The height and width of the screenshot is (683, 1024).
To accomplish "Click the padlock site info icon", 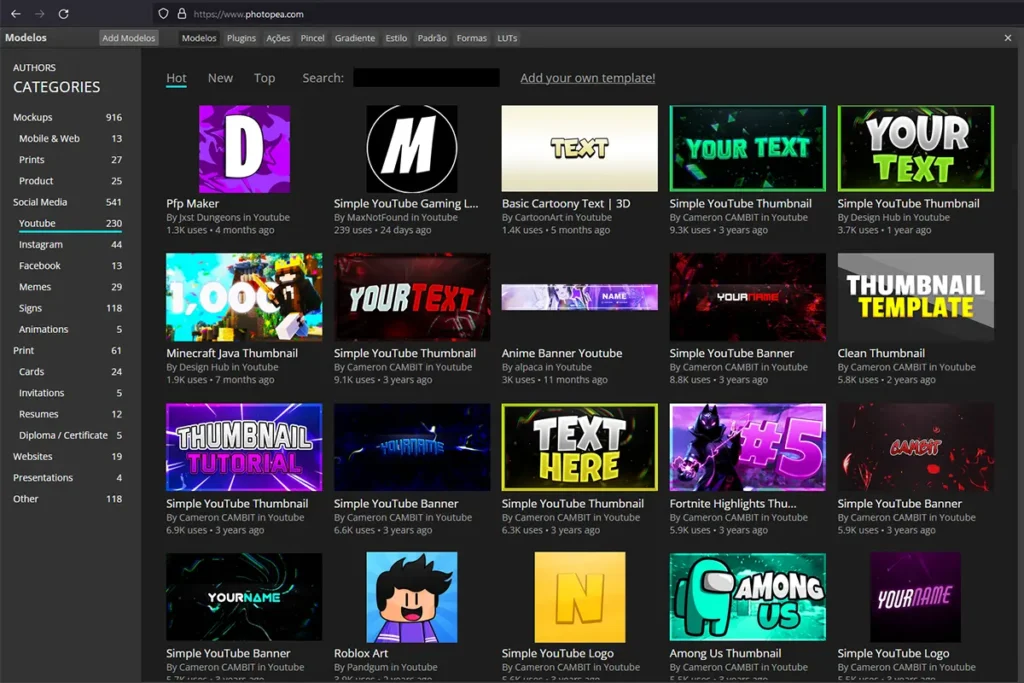I will [182, 14].
